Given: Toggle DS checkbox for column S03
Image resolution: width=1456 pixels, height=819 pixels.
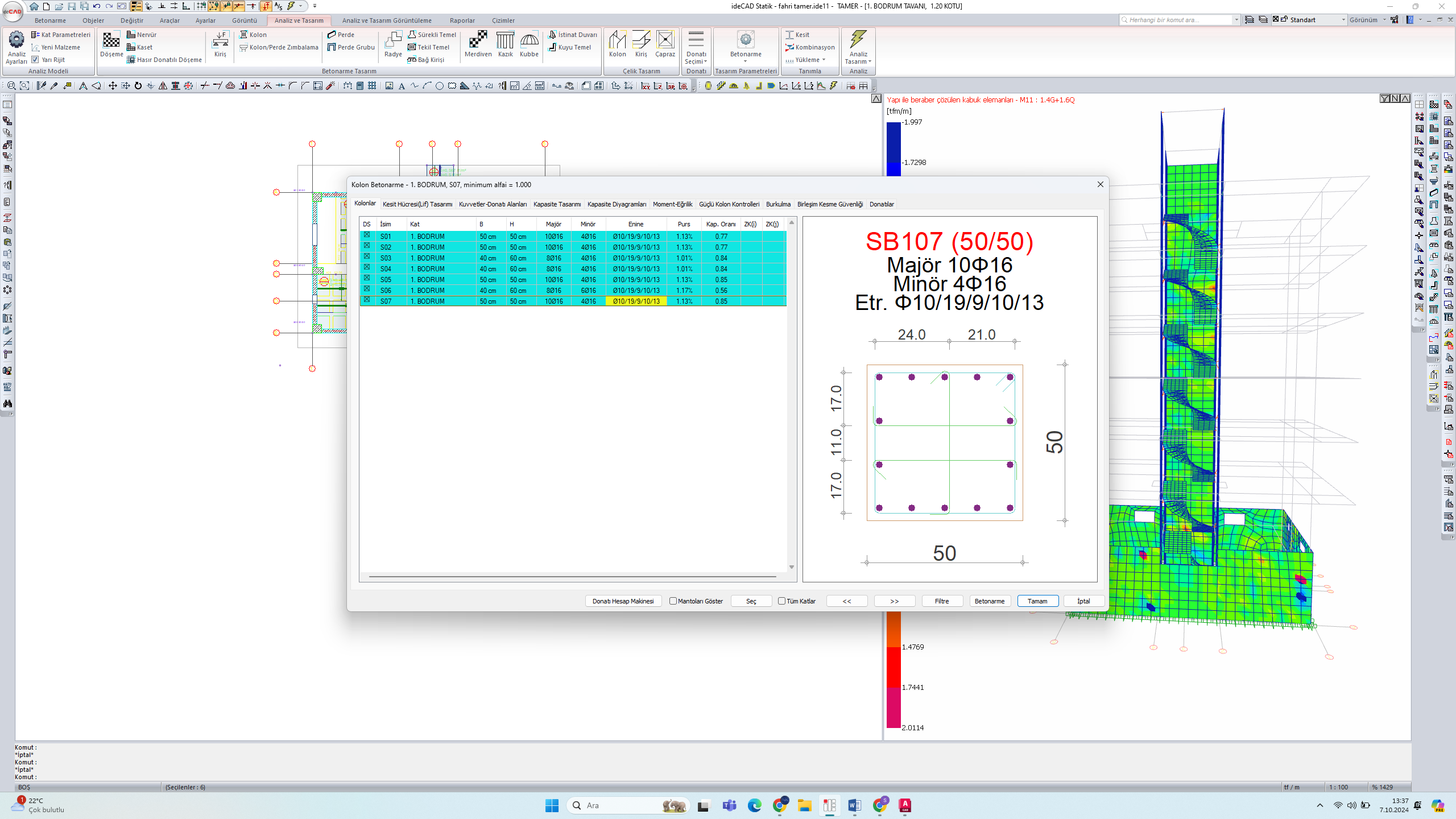Looking at the screenshot, I should 367,257.
